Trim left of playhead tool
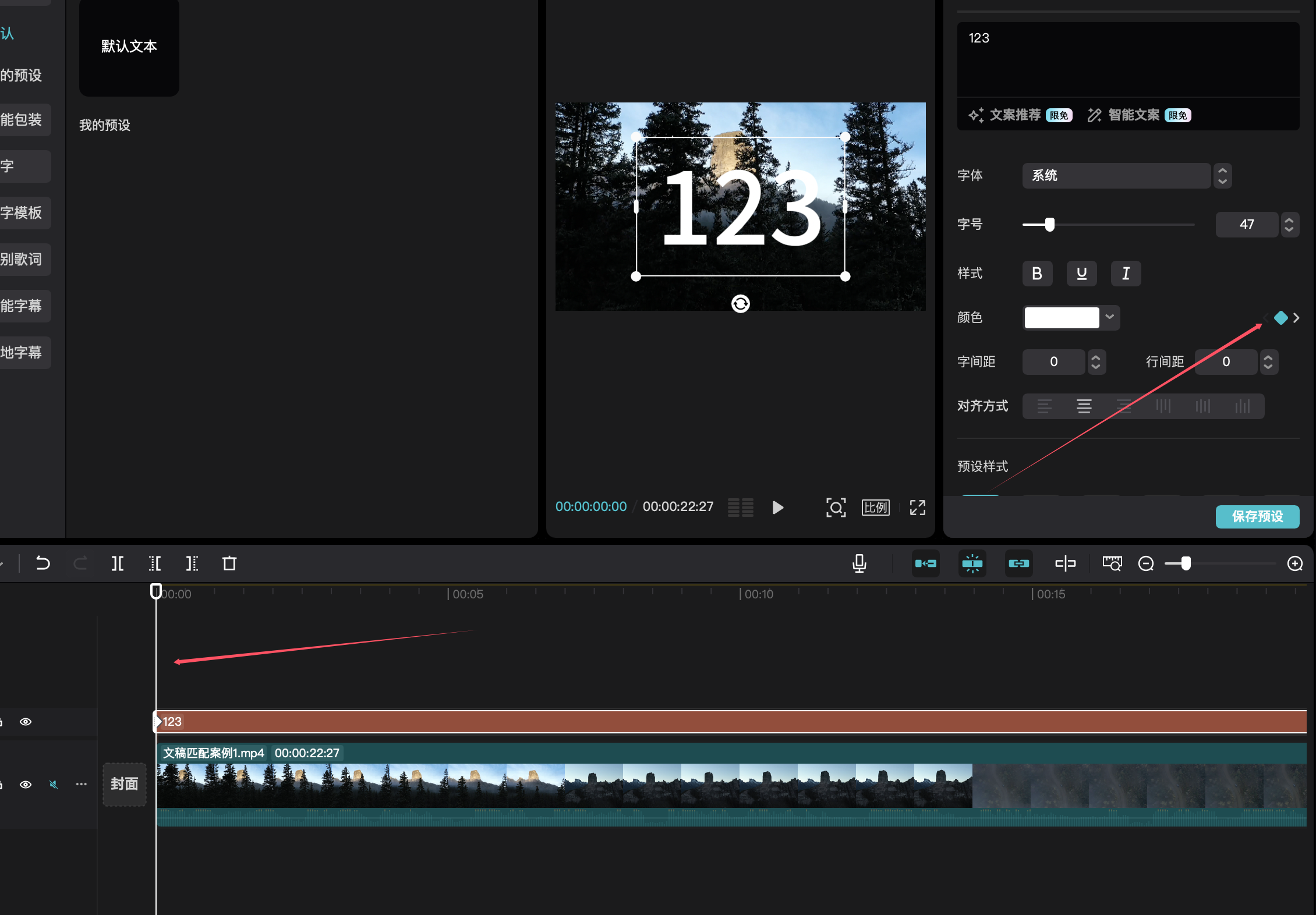This screenshot has height=915, width=1316. click(x=155, y=563)
